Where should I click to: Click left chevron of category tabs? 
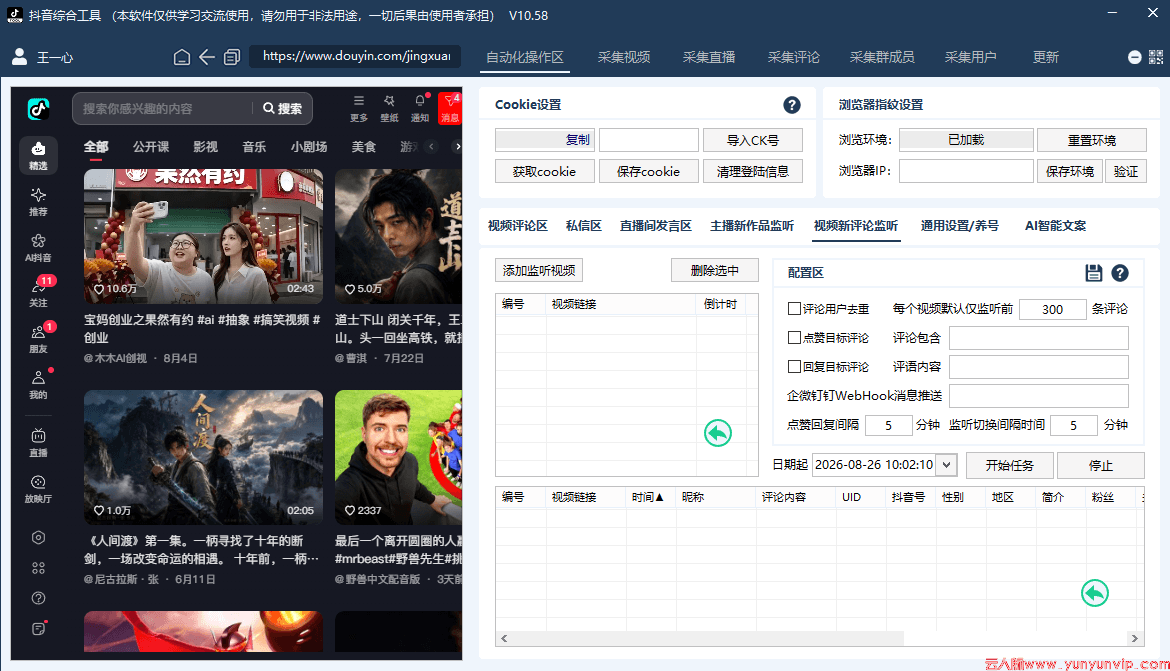tap(431, 147)
